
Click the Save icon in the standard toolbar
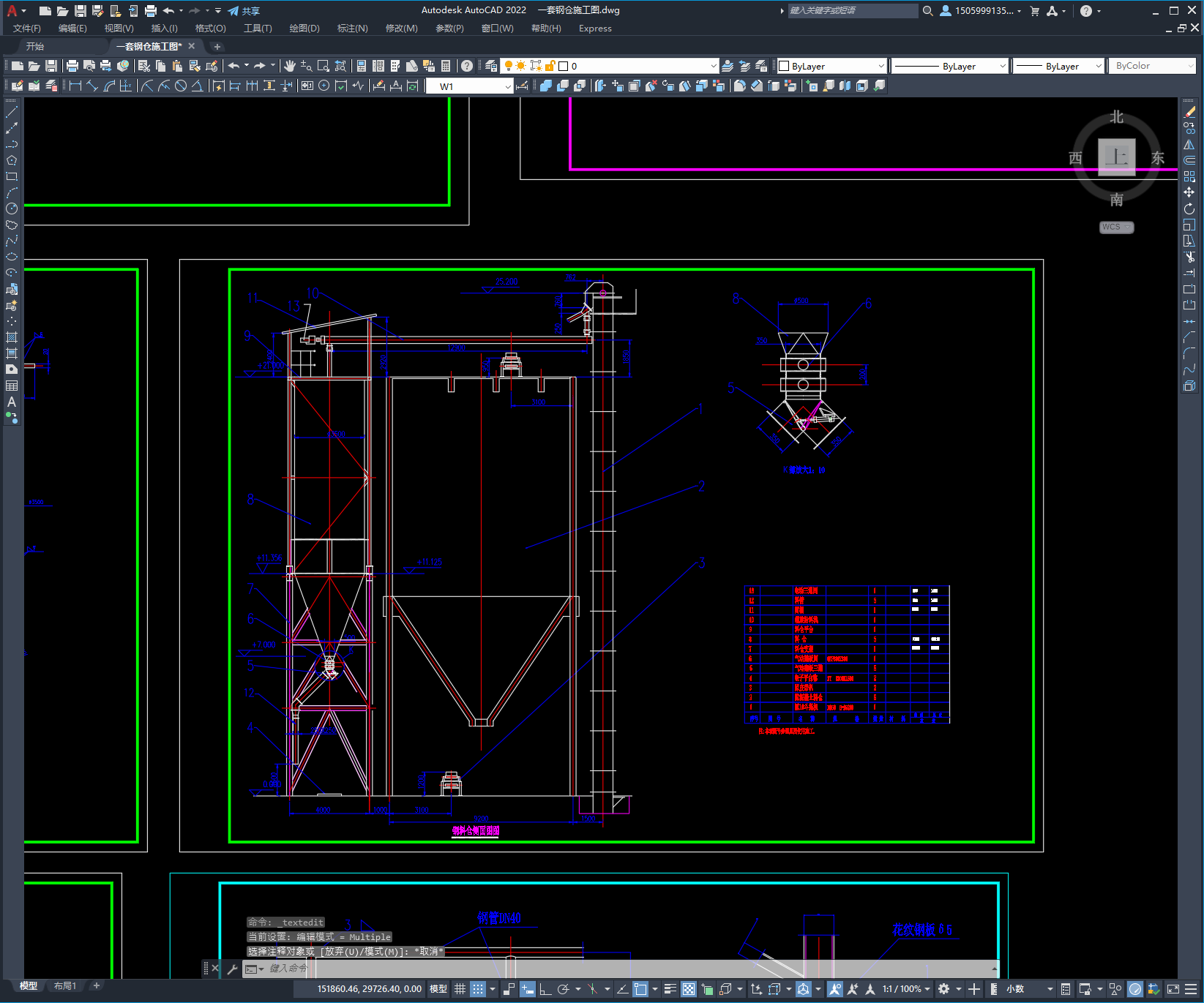point(51,66)
